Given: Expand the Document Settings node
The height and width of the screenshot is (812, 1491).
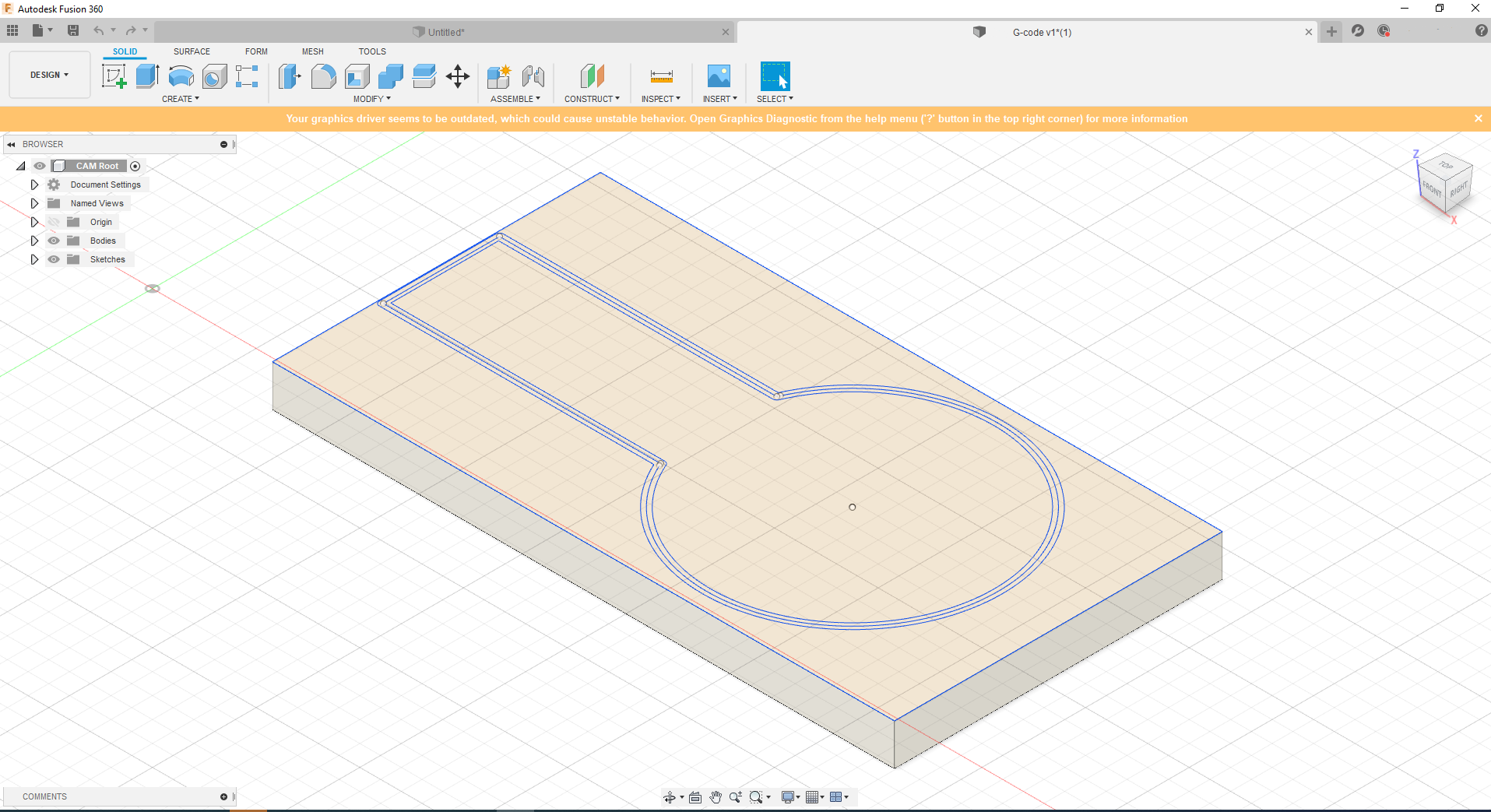Looking at the screenshot, I should tap(34, 185).
